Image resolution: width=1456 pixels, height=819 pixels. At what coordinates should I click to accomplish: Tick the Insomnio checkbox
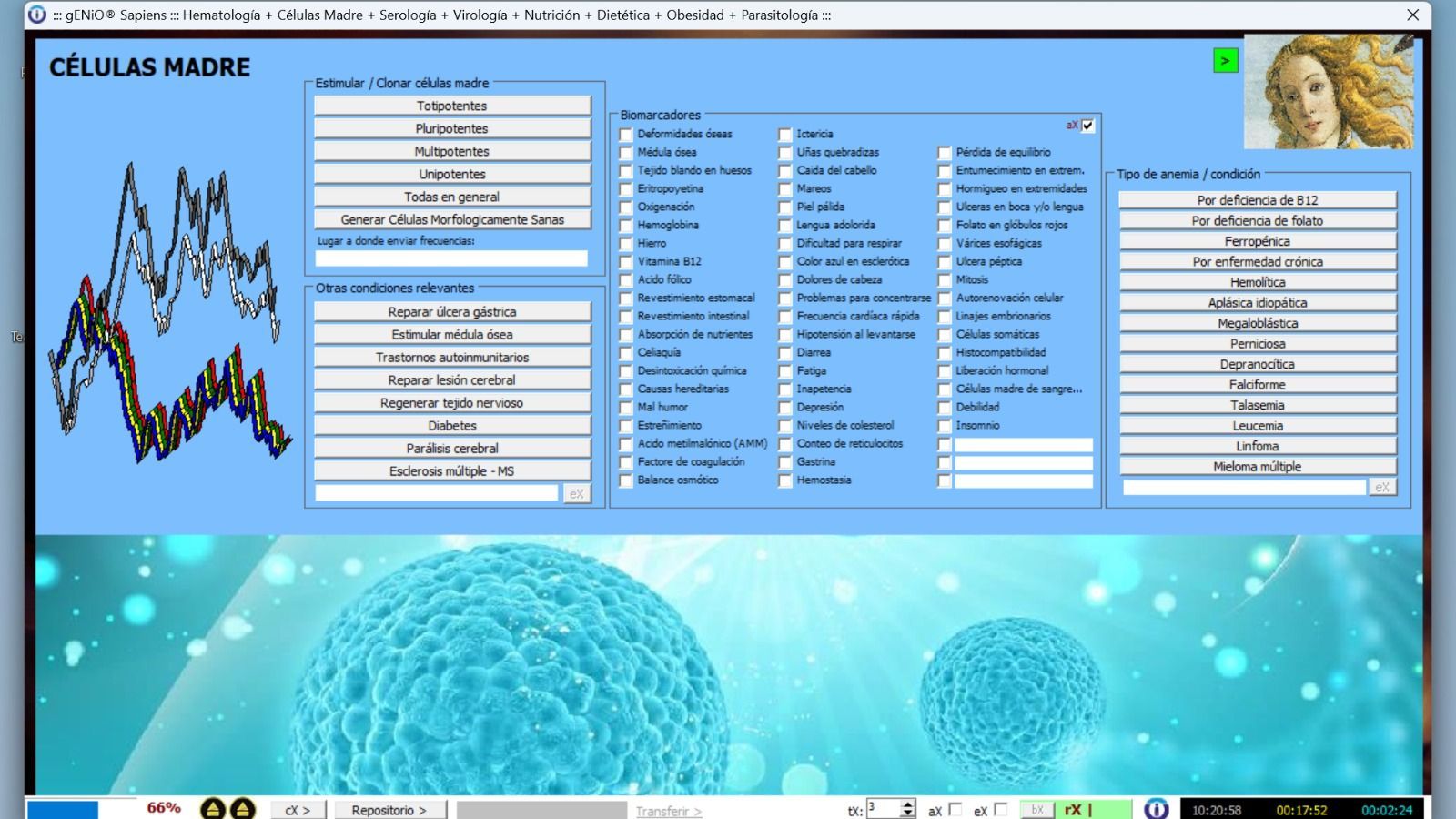[945, 426]
